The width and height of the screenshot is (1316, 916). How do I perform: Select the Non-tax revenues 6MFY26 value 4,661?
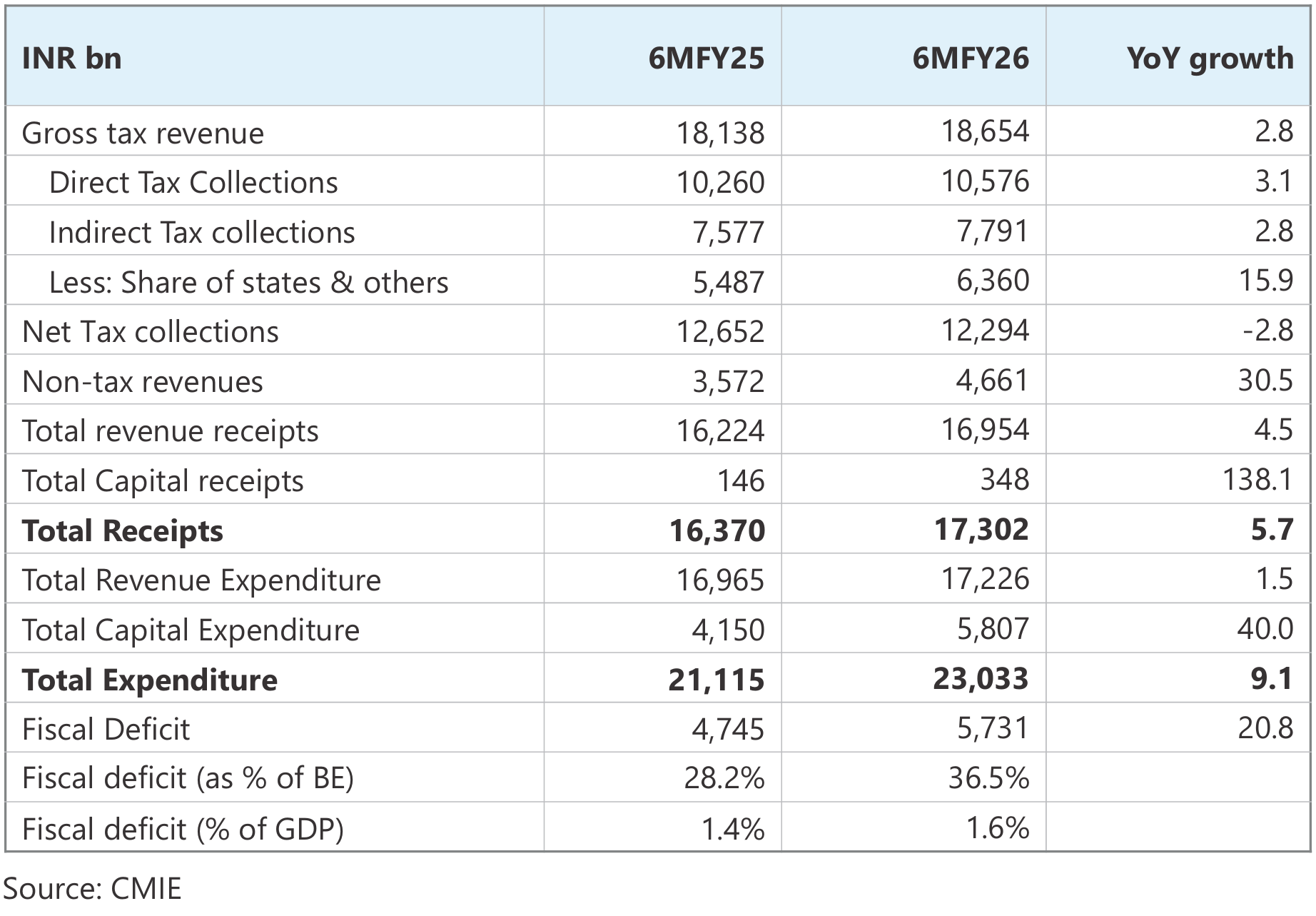(993, 381)
